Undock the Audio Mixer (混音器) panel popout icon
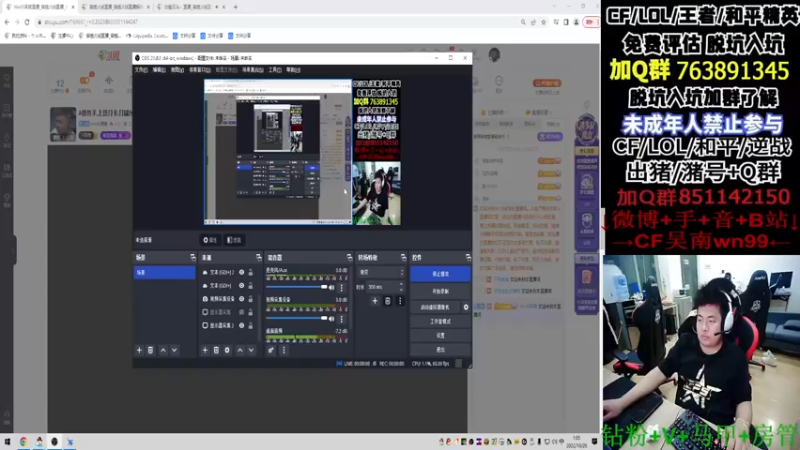Viewport: 800px width, 450px height. coord(349,258)
